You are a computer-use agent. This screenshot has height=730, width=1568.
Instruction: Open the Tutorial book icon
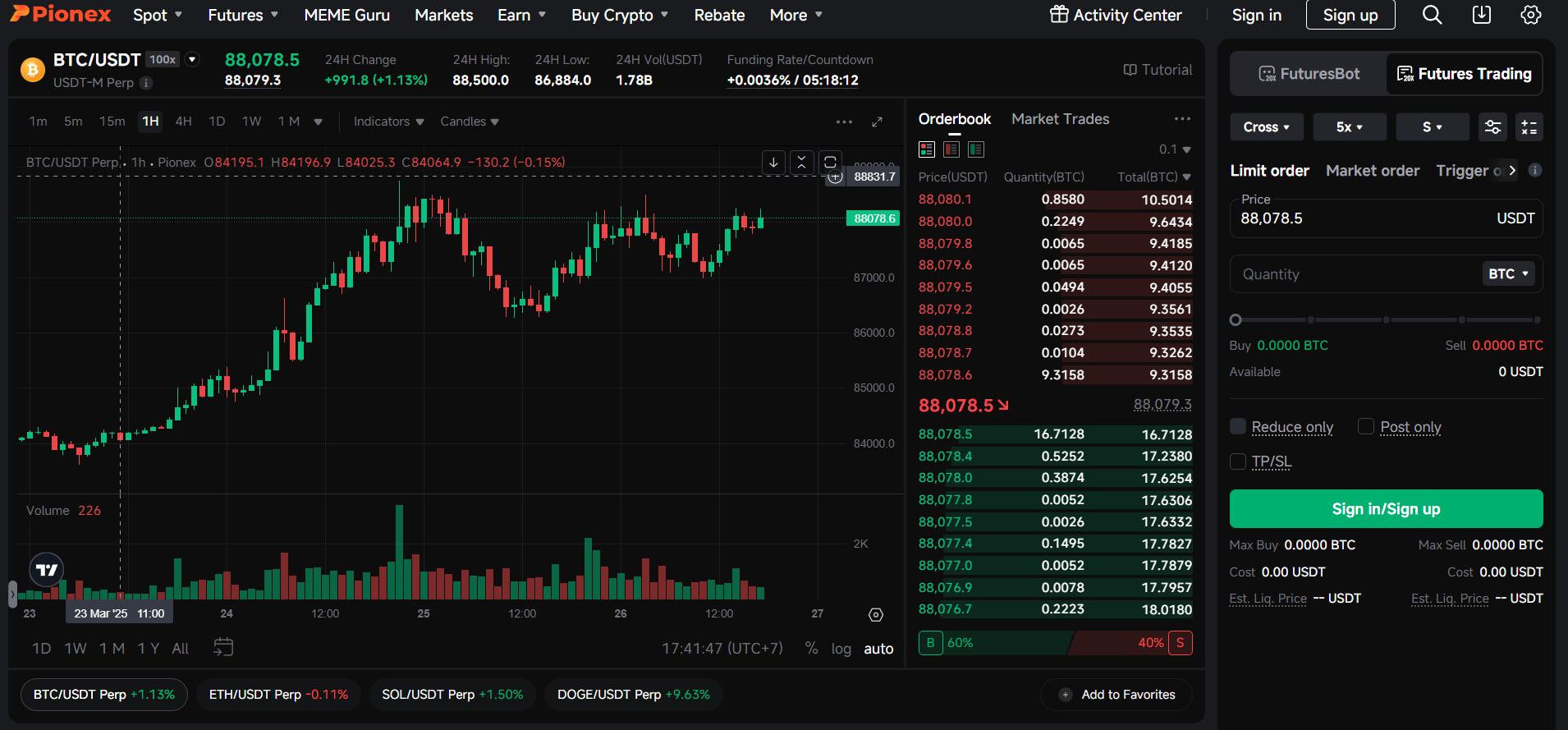1130,70
